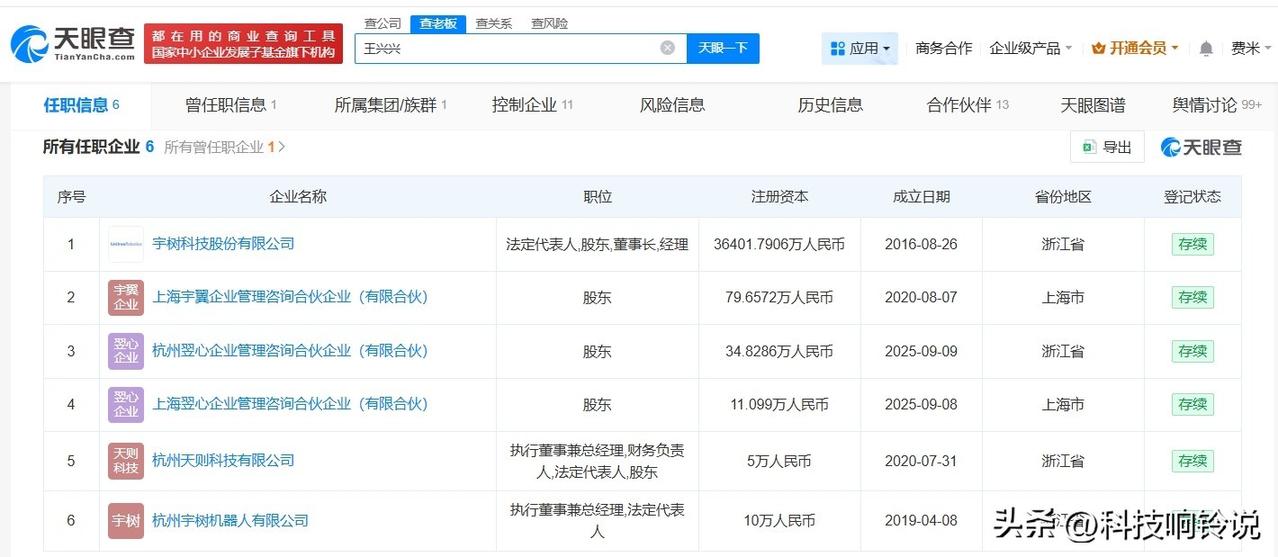Click the 11.099万人民币 capital cell
The width and height of the screenshot is (1278, 557).
[x=780, y=404]
